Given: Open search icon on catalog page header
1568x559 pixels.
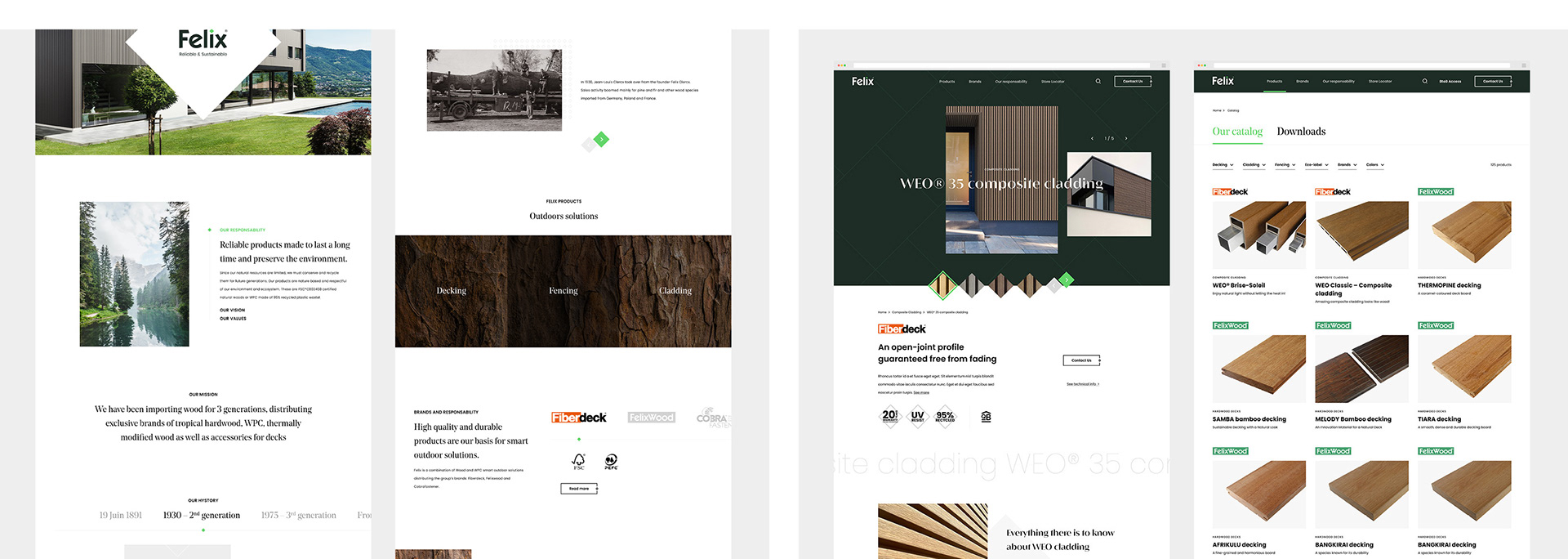Looking at the screenshot, I should (x=1424, y=81).
